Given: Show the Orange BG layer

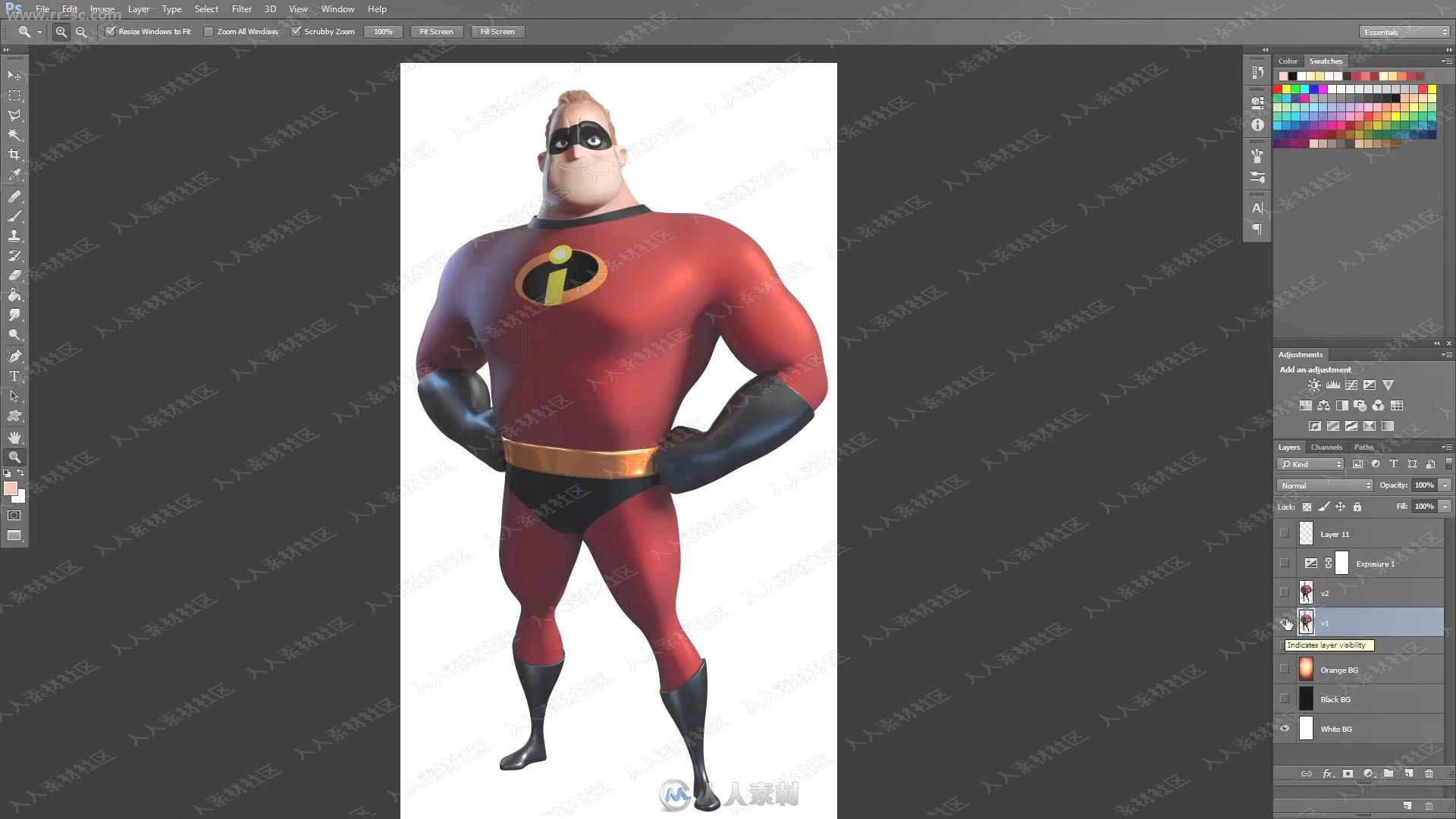Looking at the screenshot, I should click(x=1284, y=670).
